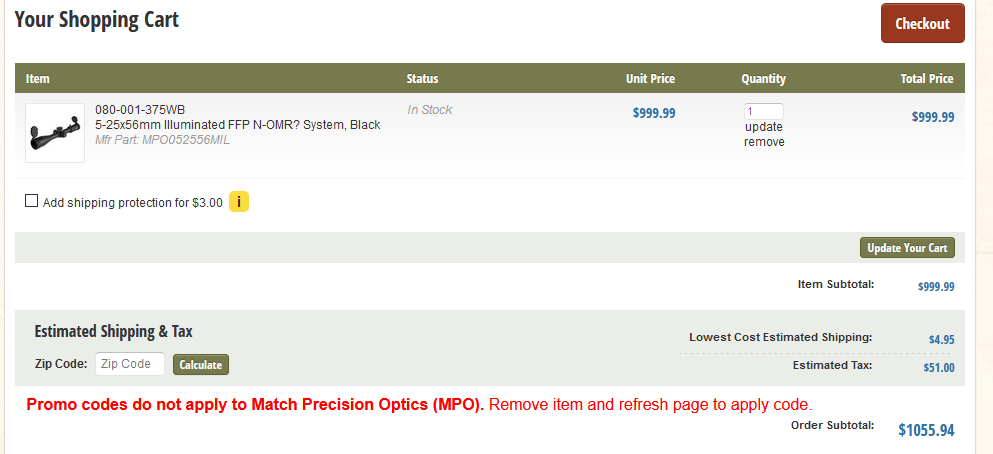Viewport: 993px width, 454px height.
Task: Remove the scope from cart
Action: pos(764,142)
